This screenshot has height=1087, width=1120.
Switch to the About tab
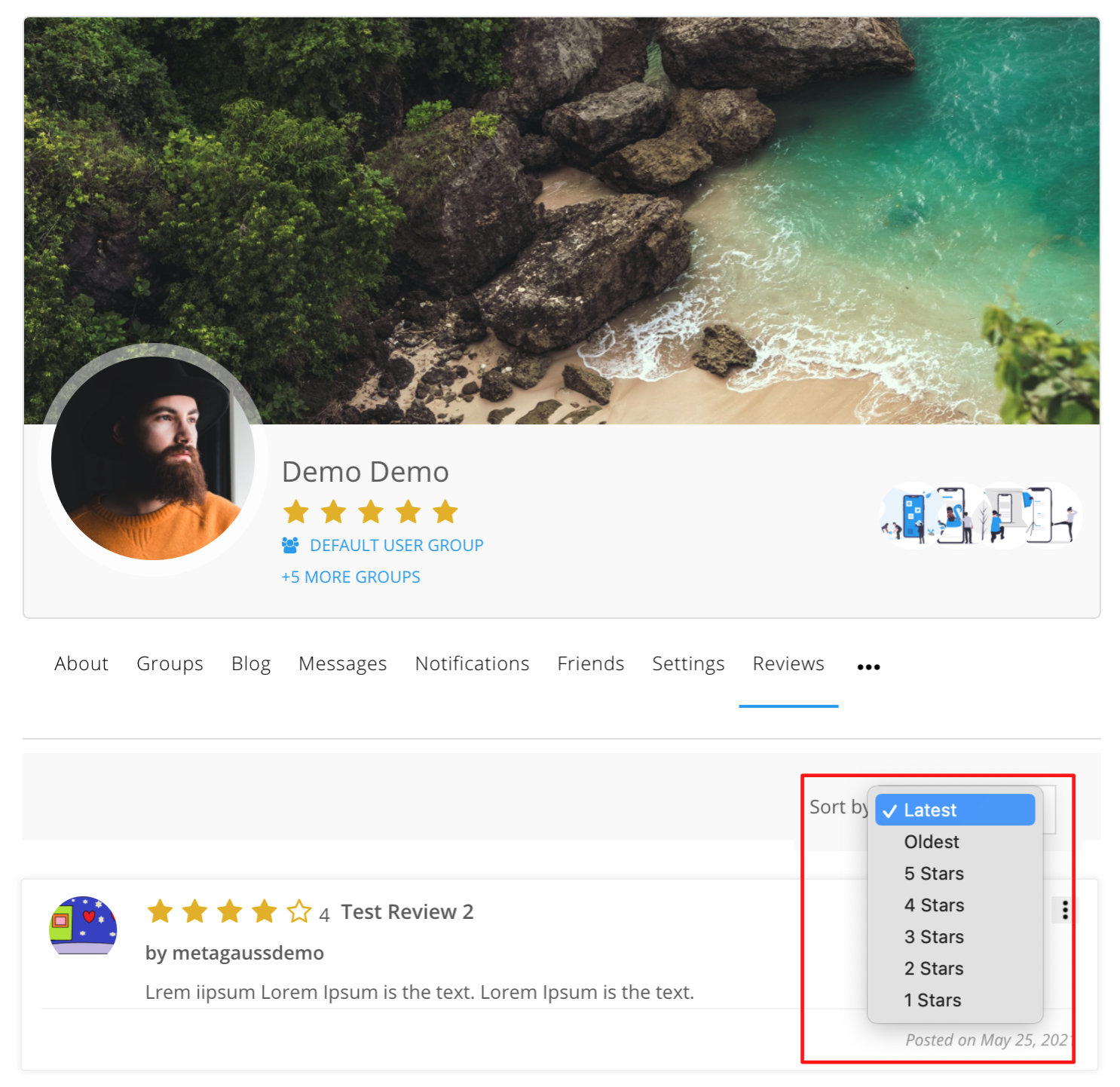81,663
